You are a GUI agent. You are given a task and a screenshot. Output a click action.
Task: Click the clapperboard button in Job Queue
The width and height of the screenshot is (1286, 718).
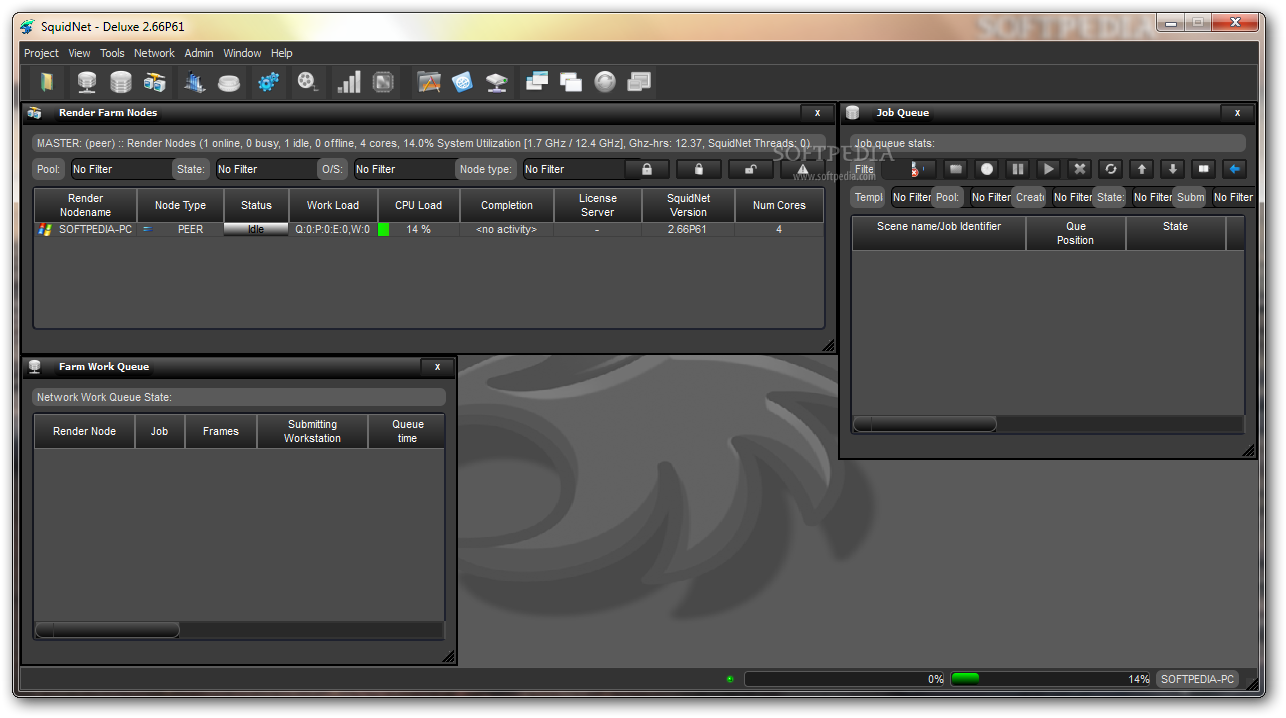[955, 169]
